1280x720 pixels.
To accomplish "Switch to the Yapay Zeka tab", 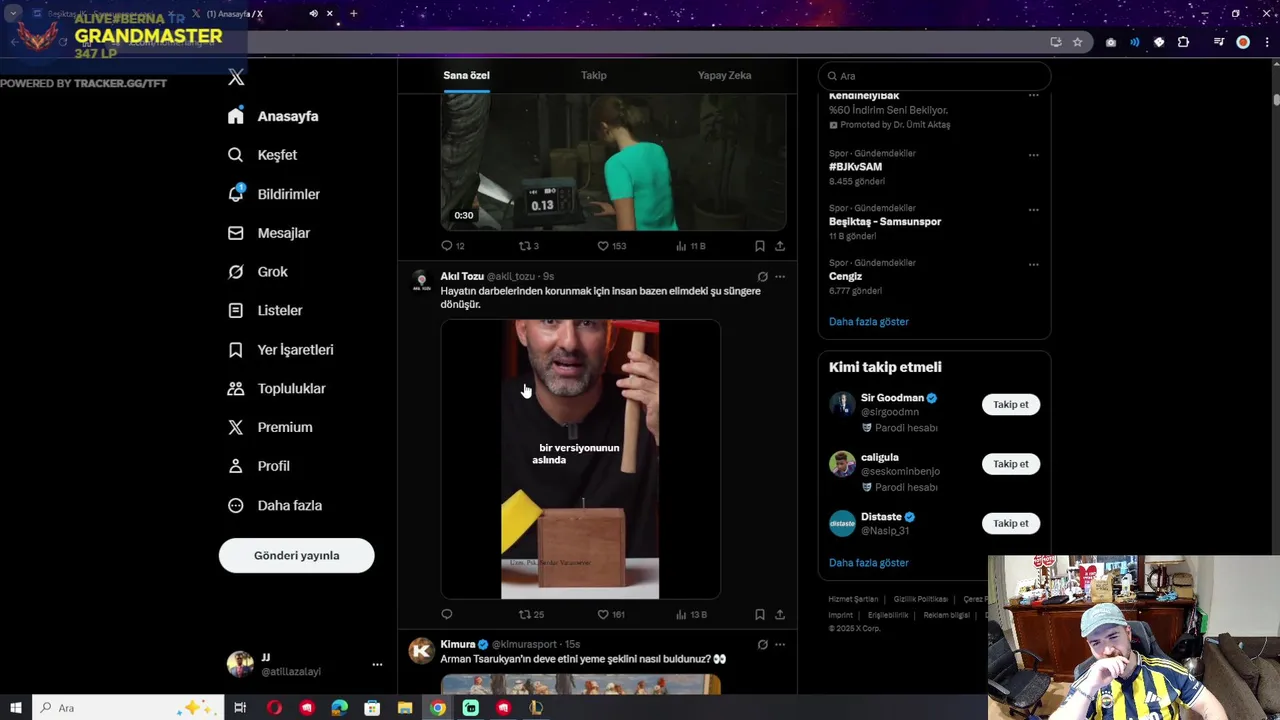I will pyautogui.click(x=724, y=75).
